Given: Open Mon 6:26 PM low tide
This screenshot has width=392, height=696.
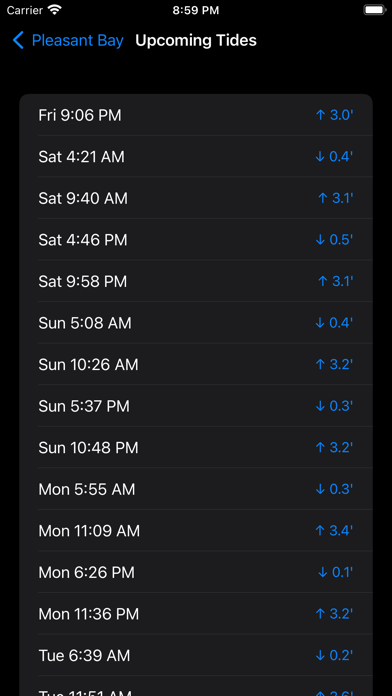Looking at the screenshot, I should 196,572.
